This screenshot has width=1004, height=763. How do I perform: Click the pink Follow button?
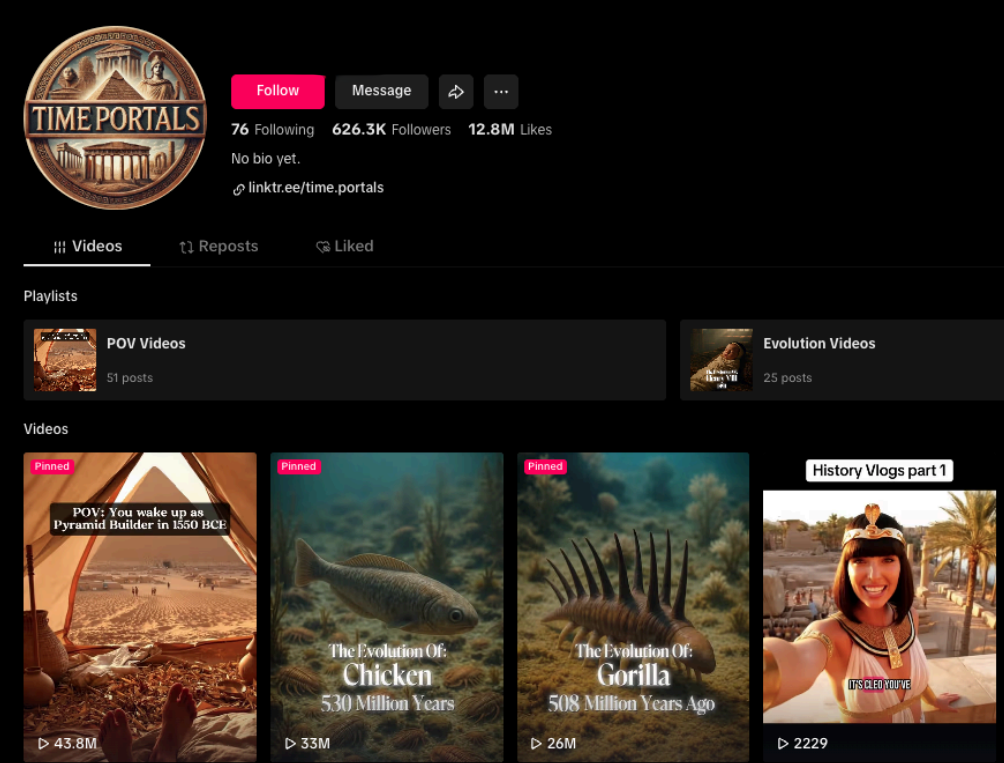(x=277, y=91)
